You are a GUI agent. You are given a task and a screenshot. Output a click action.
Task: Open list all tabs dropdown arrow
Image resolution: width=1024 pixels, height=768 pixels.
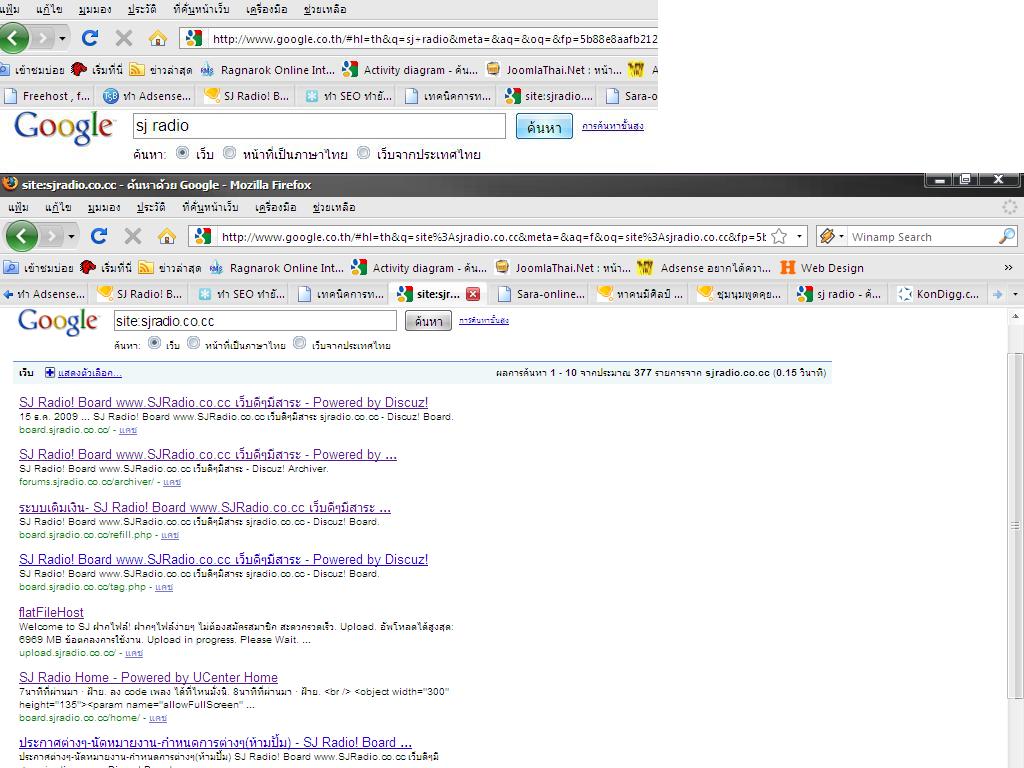pos(1016,295)
